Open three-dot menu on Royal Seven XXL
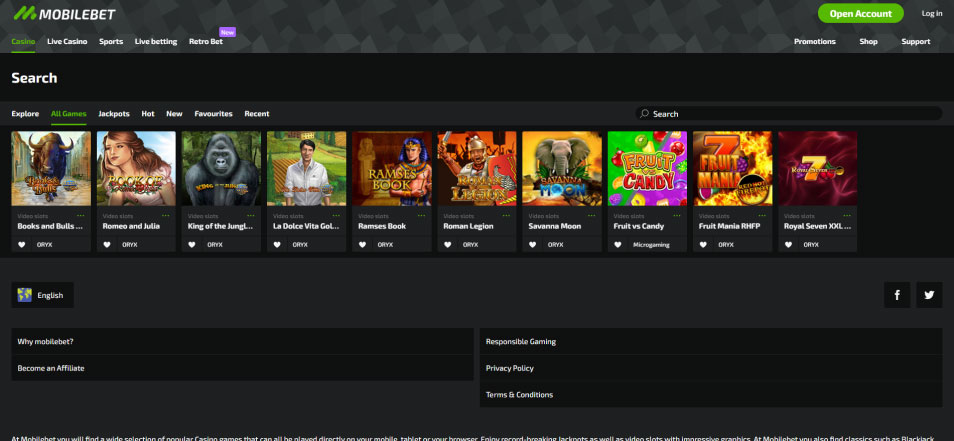This screenshot has height=441, width=954. pos(848,215)
